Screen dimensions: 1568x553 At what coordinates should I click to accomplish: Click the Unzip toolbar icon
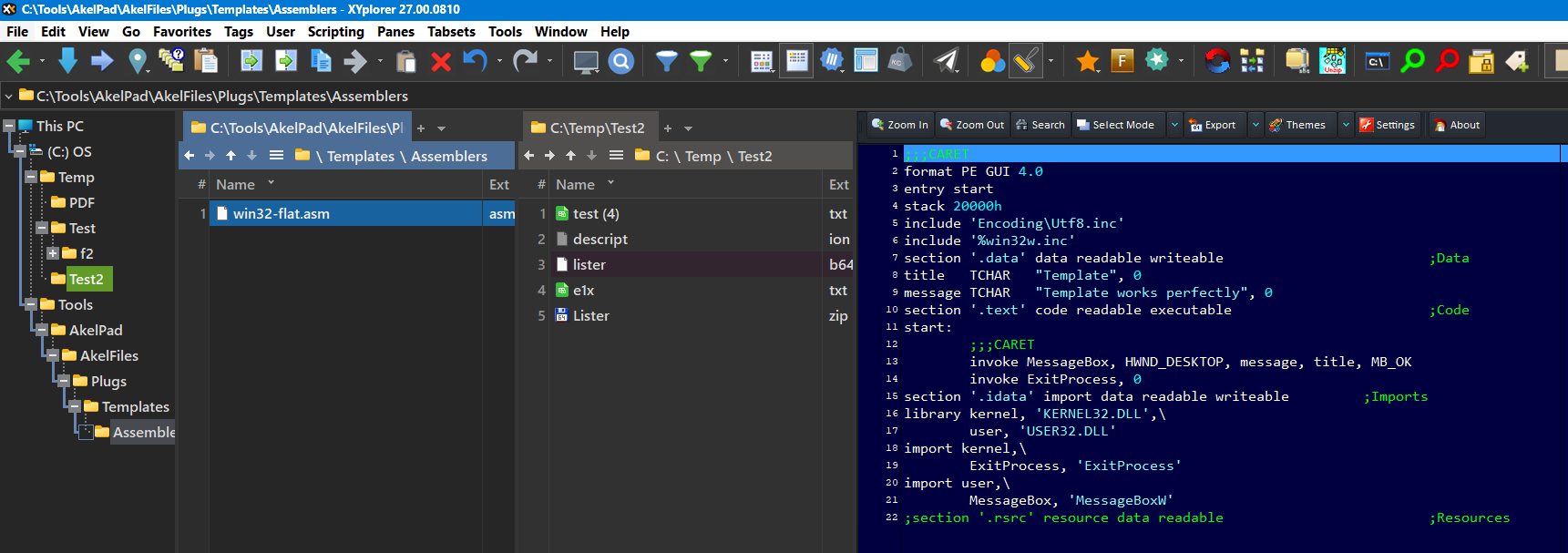(1332, 61)
